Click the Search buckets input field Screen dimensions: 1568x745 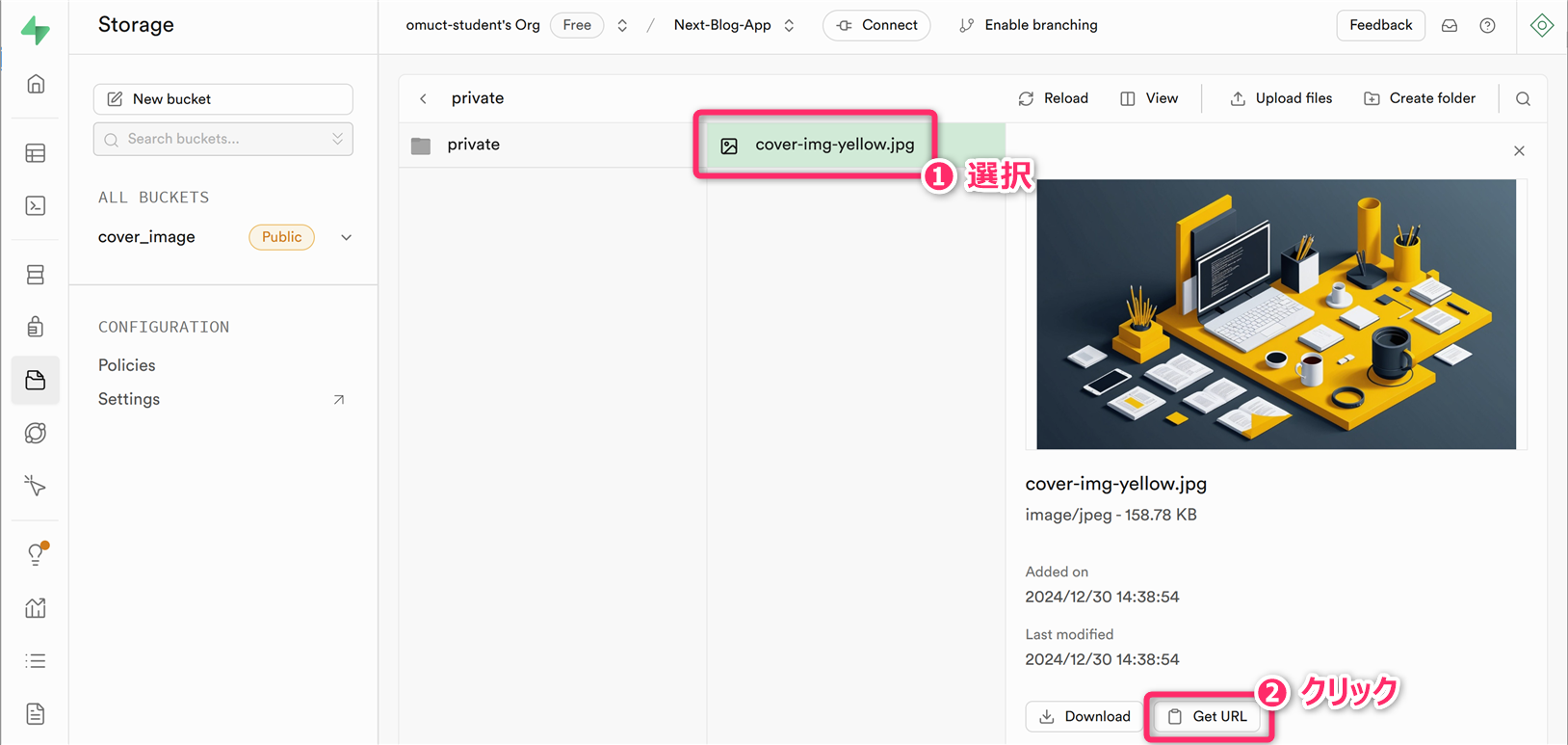223,139
